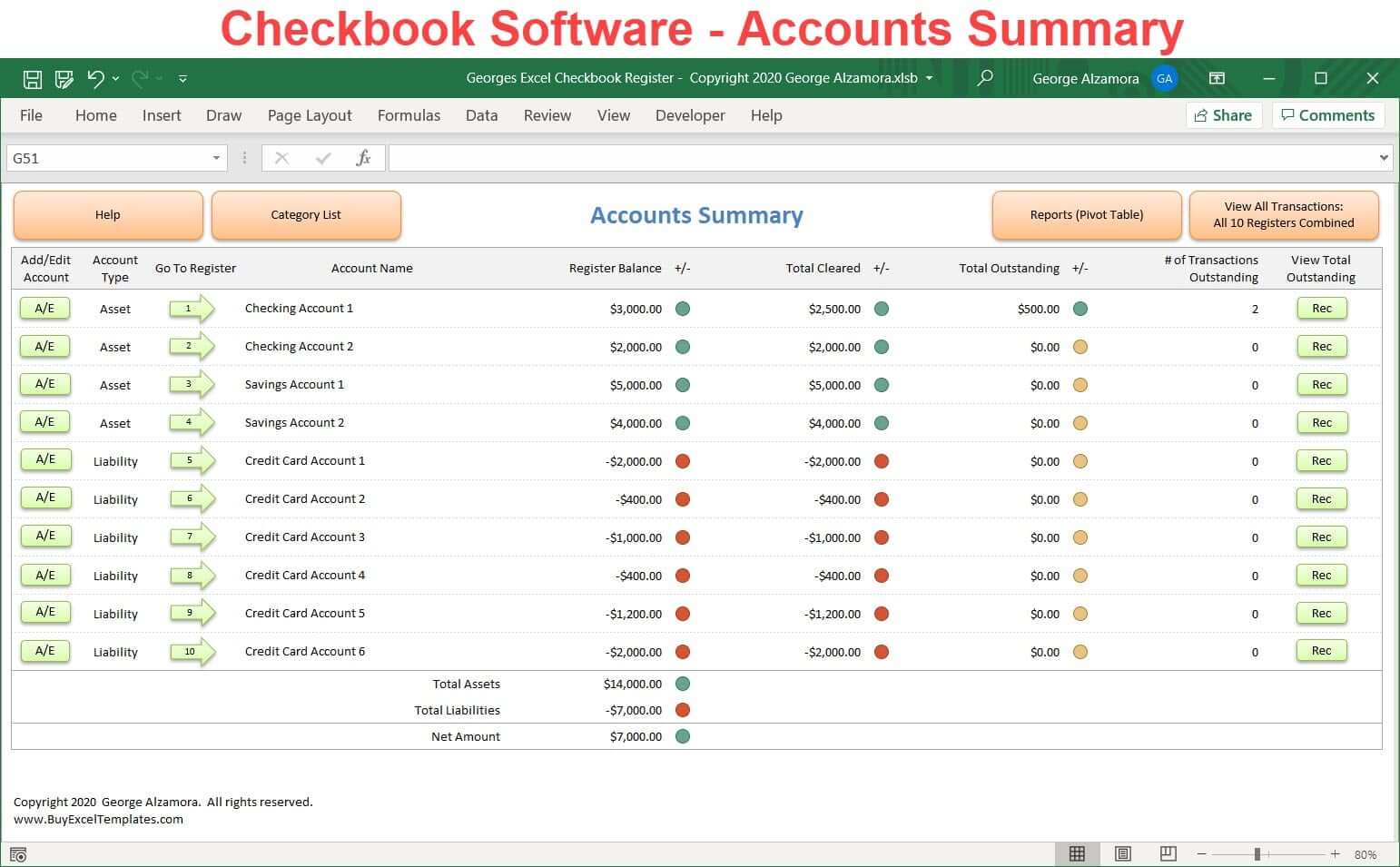Open the search magnifier in title bar

(x=984, y=78)
